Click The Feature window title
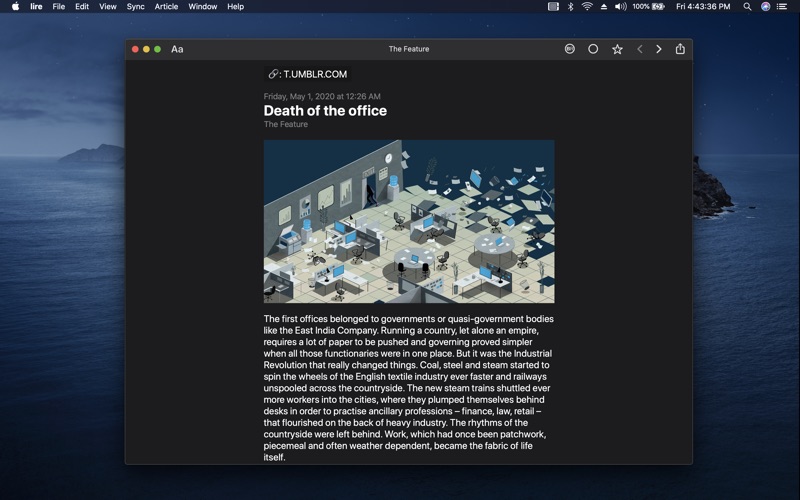Viewport: 800px width, 500px height. (409, 49)
